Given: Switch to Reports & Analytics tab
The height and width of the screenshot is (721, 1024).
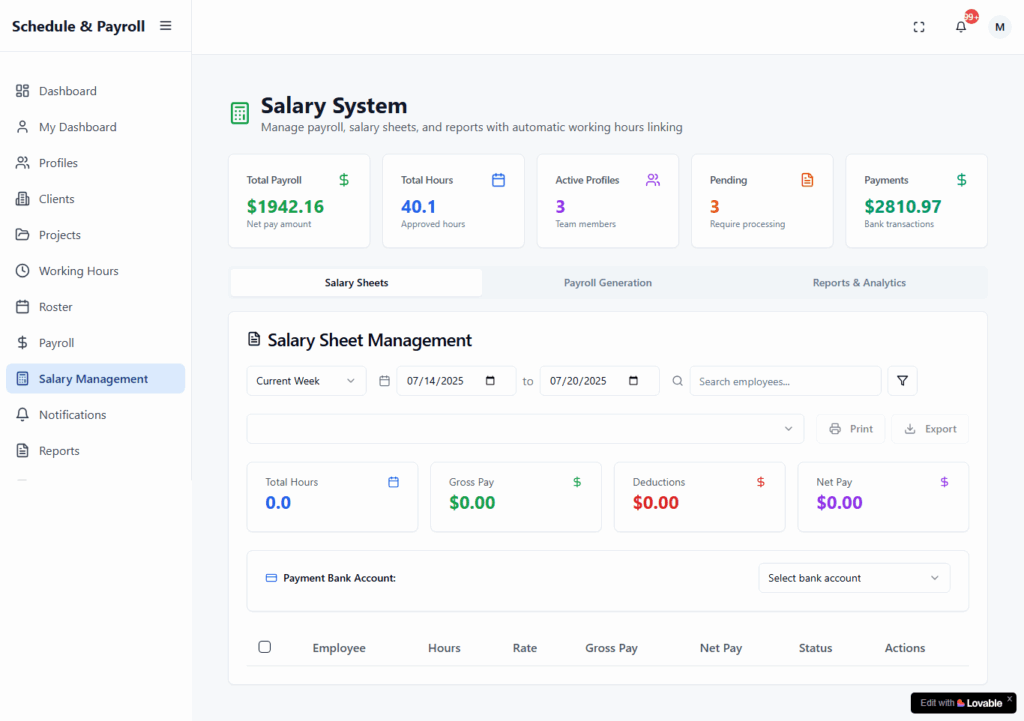Looking at the screenshot, I should [x=858, y=283].
